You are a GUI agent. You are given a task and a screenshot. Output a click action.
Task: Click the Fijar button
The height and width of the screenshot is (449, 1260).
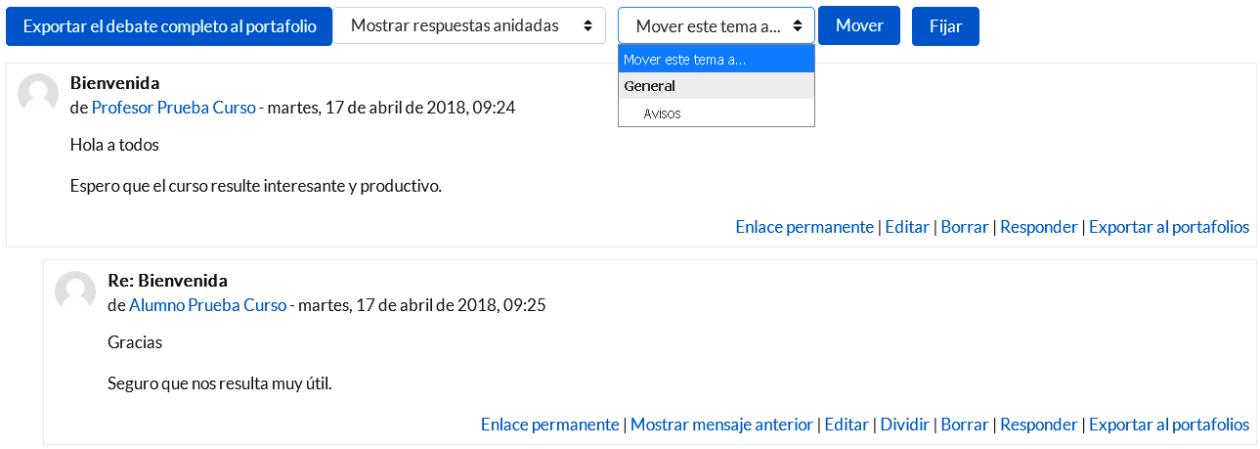[x=945, y=26]
